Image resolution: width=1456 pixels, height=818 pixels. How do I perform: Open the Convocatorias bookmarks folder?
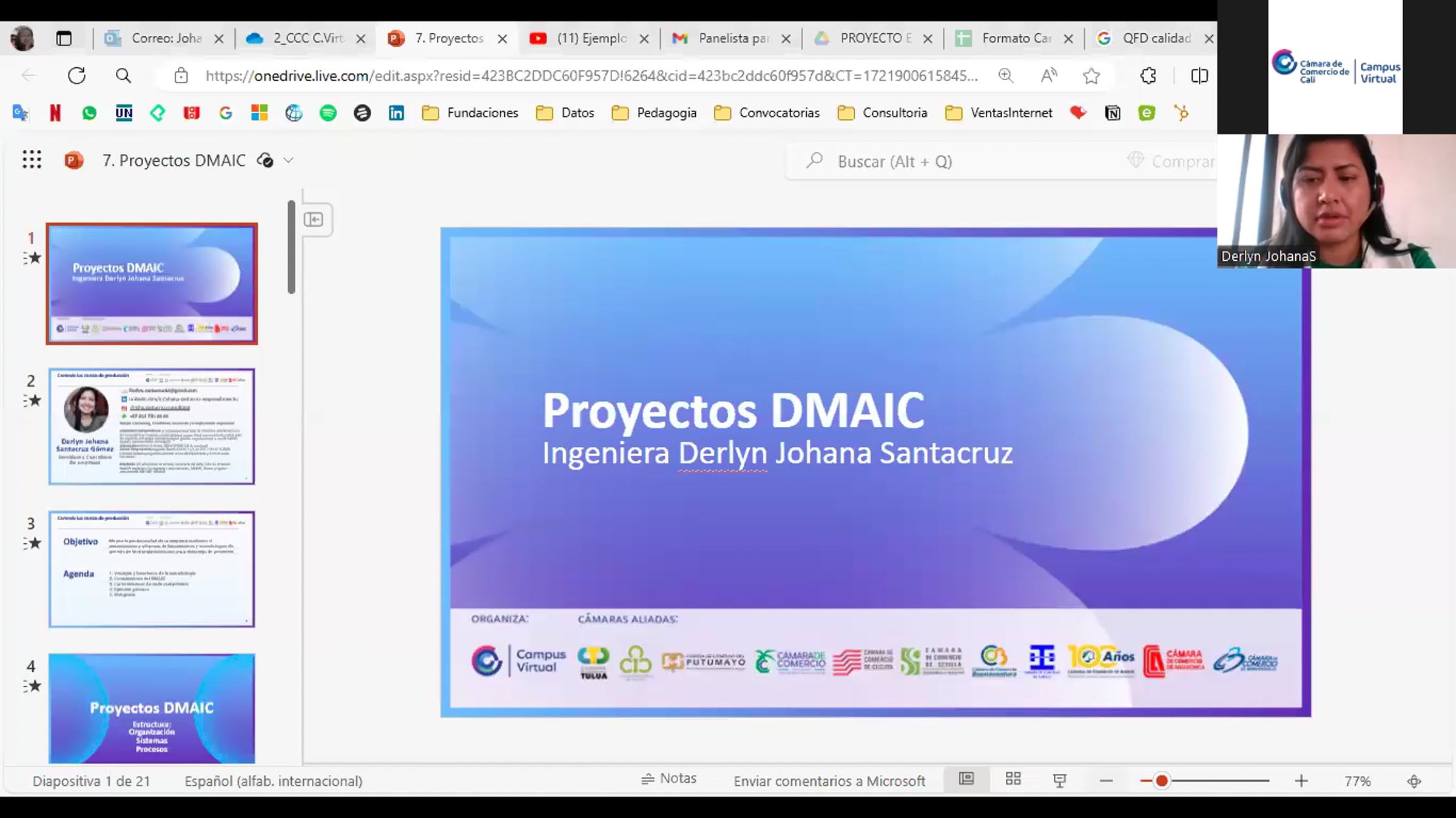(x=767, y=113)
